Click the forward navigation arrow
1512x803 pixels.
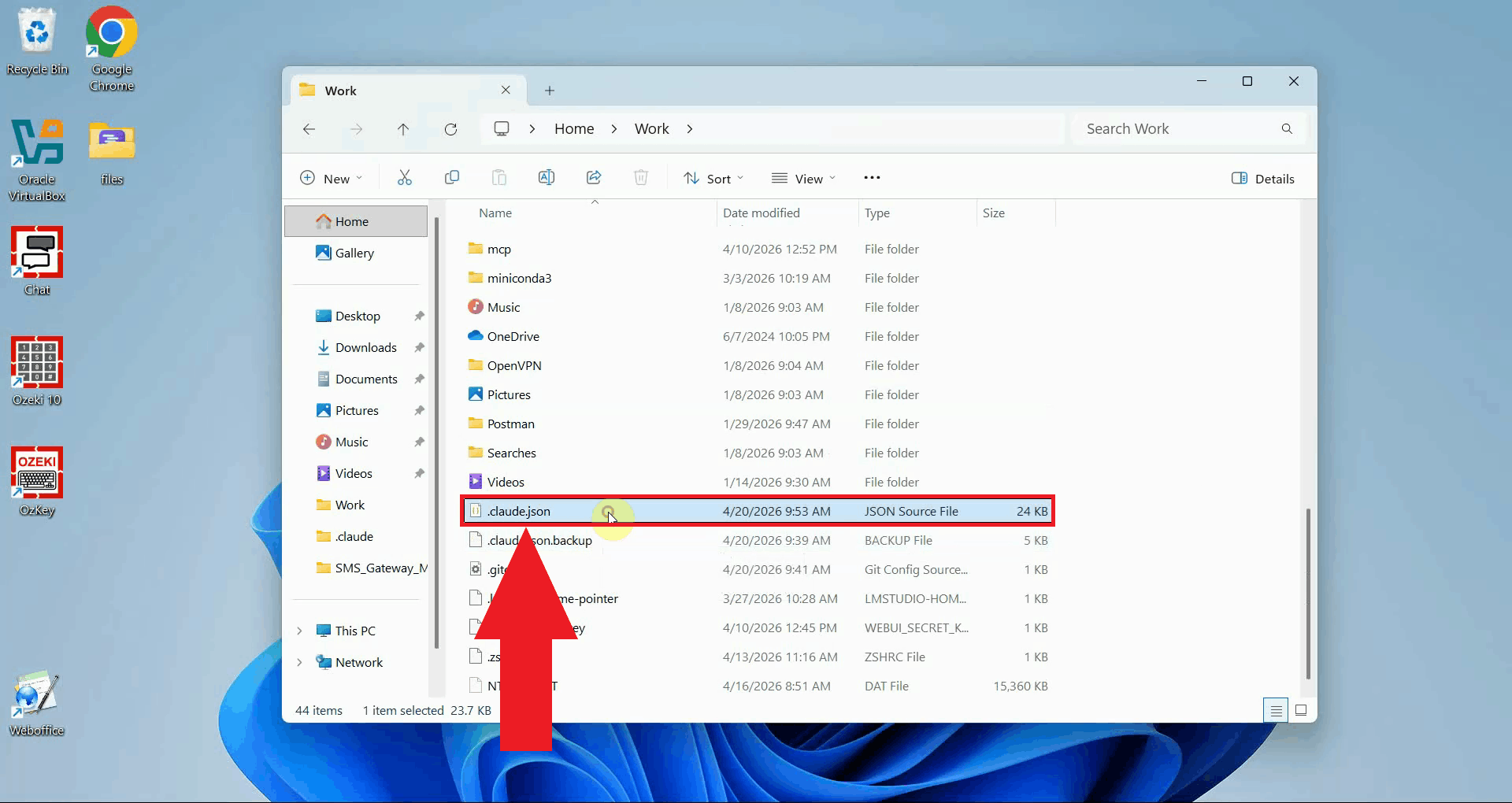(356, 129)
